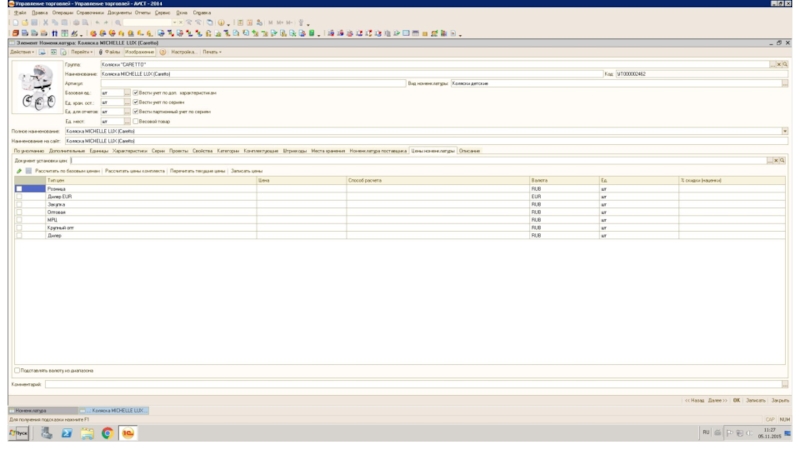Check the Розница price type row checkbox
This screenshot has width=800, height=450.
point(18,189)
